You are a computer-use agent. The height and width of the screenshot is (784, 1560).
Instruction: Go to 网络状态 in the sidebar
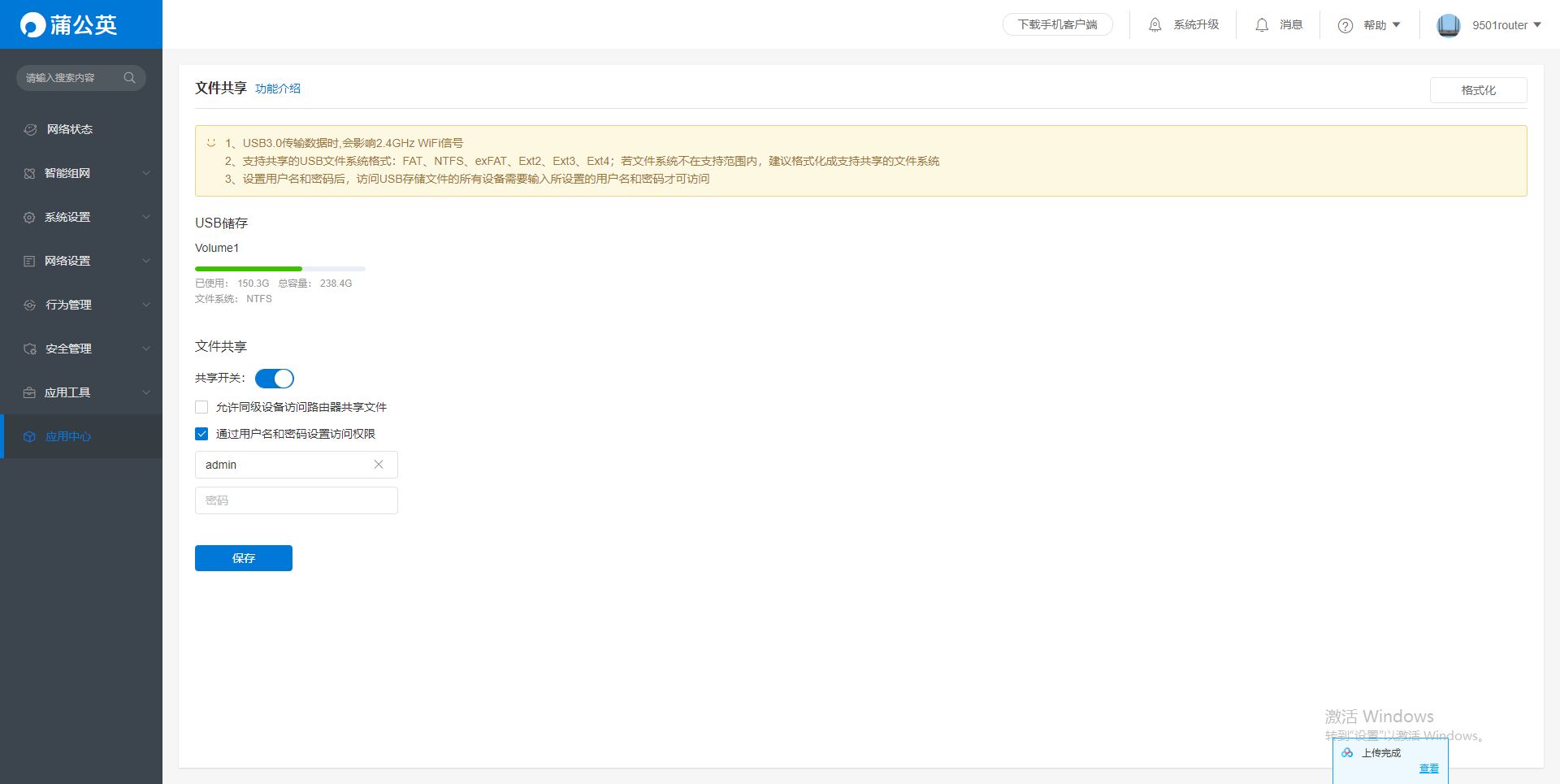[70, 129]
